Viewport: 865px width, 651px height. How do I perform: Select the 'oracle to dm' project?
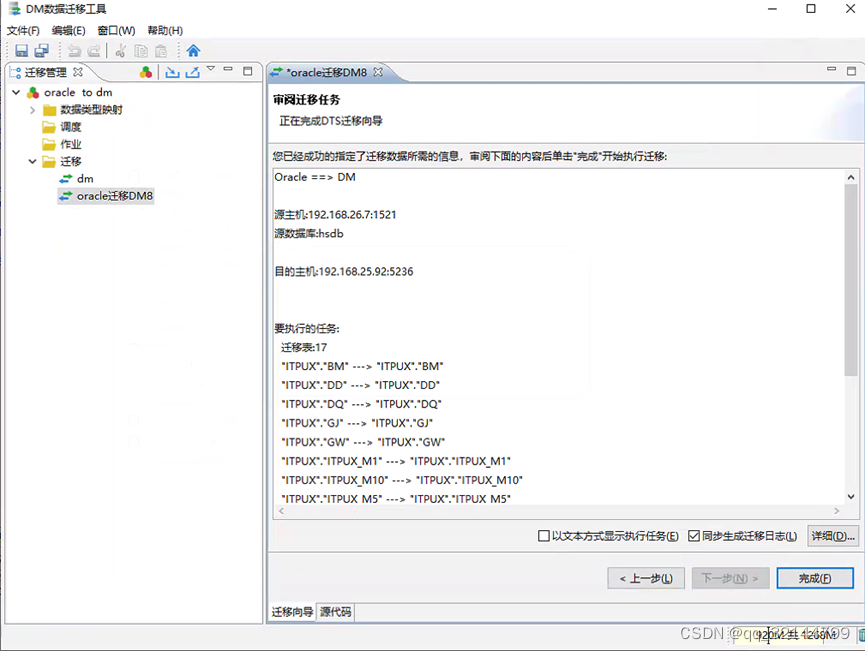click(78, 93)
